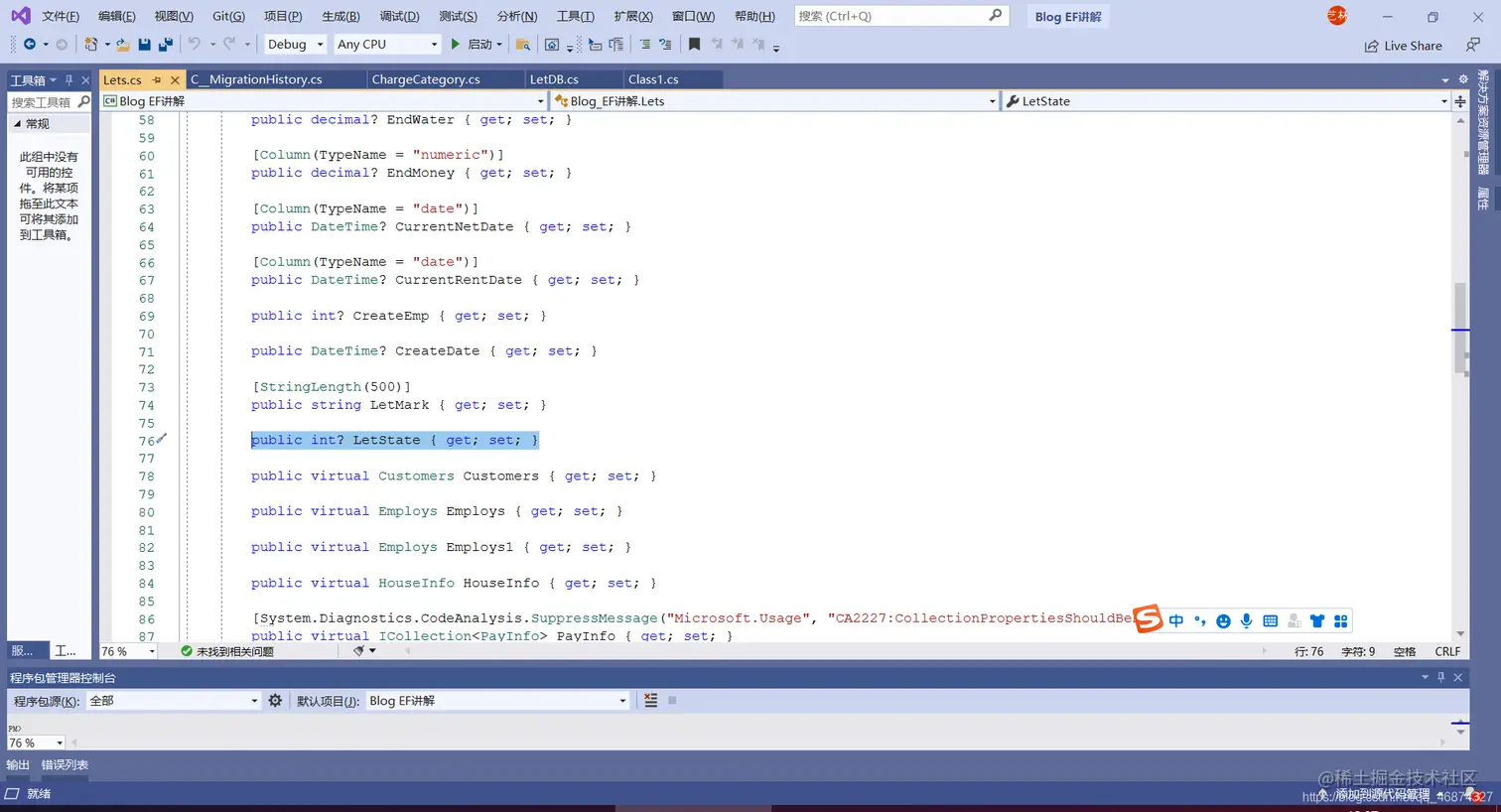This screenshot has width=1501, height=812.
Task: Click the Save All icon
Action: point(166,44)
